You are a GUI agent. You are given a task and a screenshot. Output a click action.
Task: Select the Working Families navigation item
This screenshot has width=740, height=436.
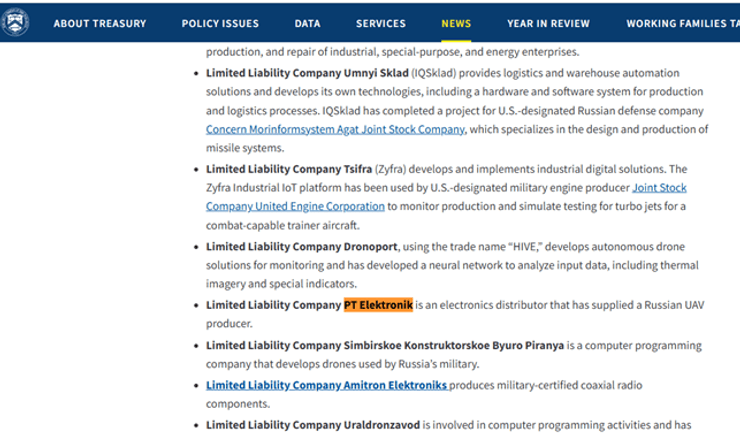pos(682,23)
